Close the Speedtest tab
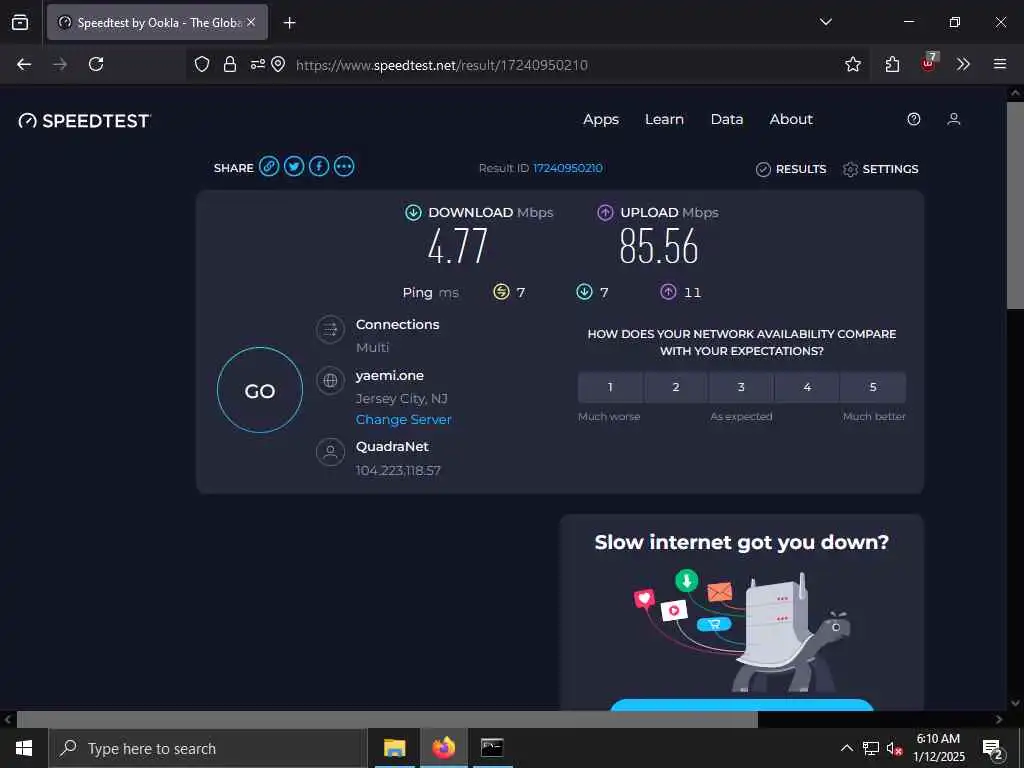This screenshot has width=1024, height=768. click(251, 22)
